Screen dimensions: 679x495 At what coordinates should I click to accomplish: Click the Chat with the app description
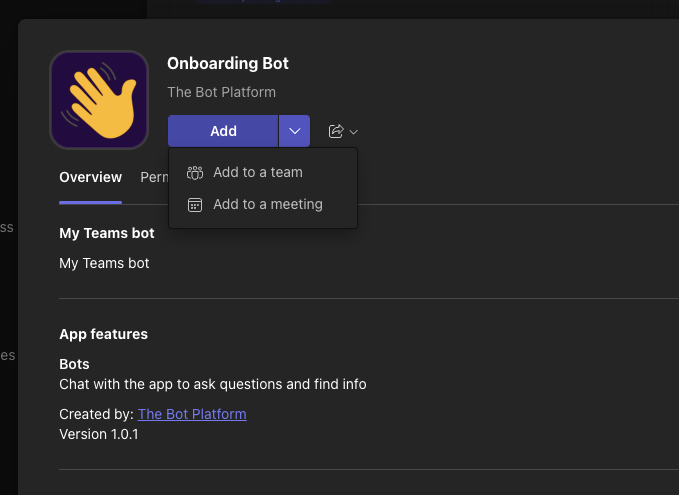tap(213, 384)
